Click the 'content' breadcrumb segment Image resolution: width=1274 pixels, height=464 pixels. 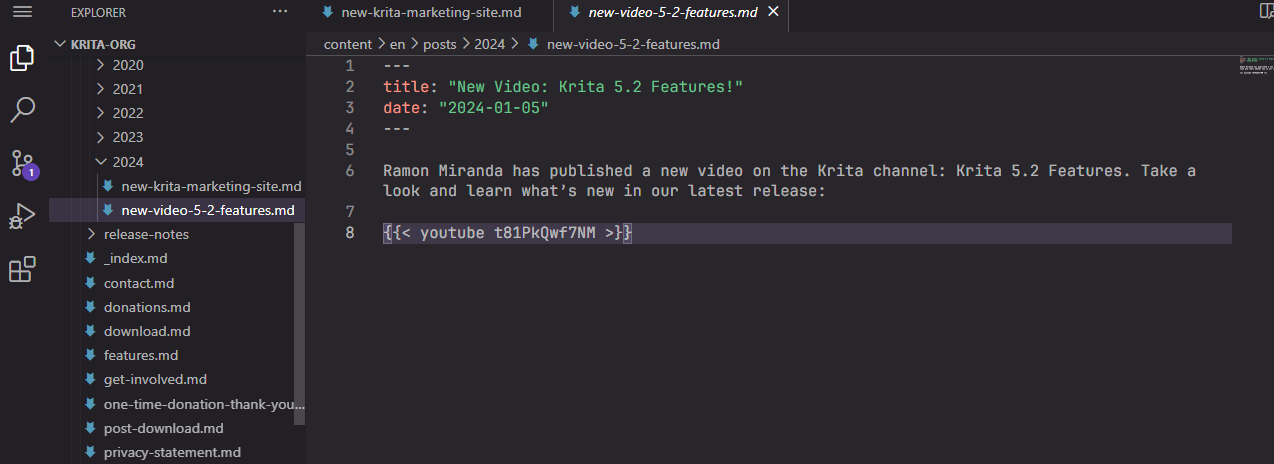[347, 44]
